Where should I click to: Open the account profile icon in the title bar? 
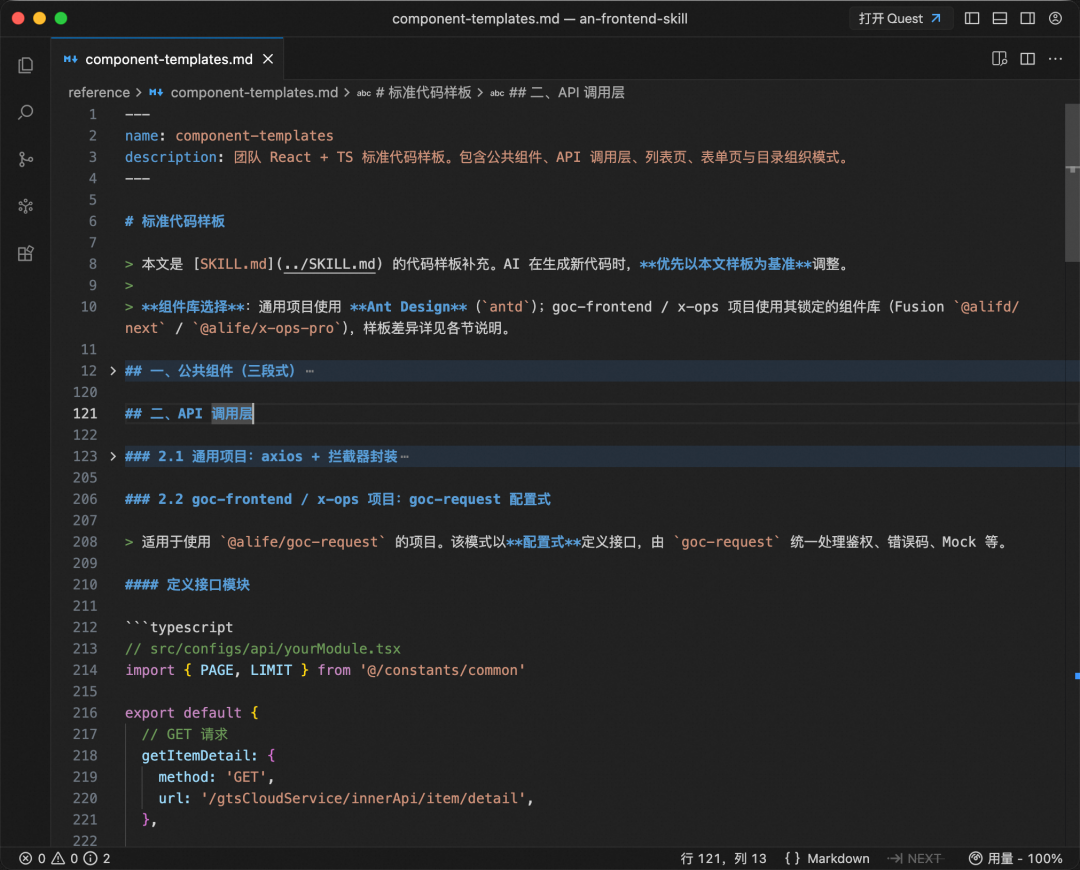pyautogui.click(x=1055, y=19)
